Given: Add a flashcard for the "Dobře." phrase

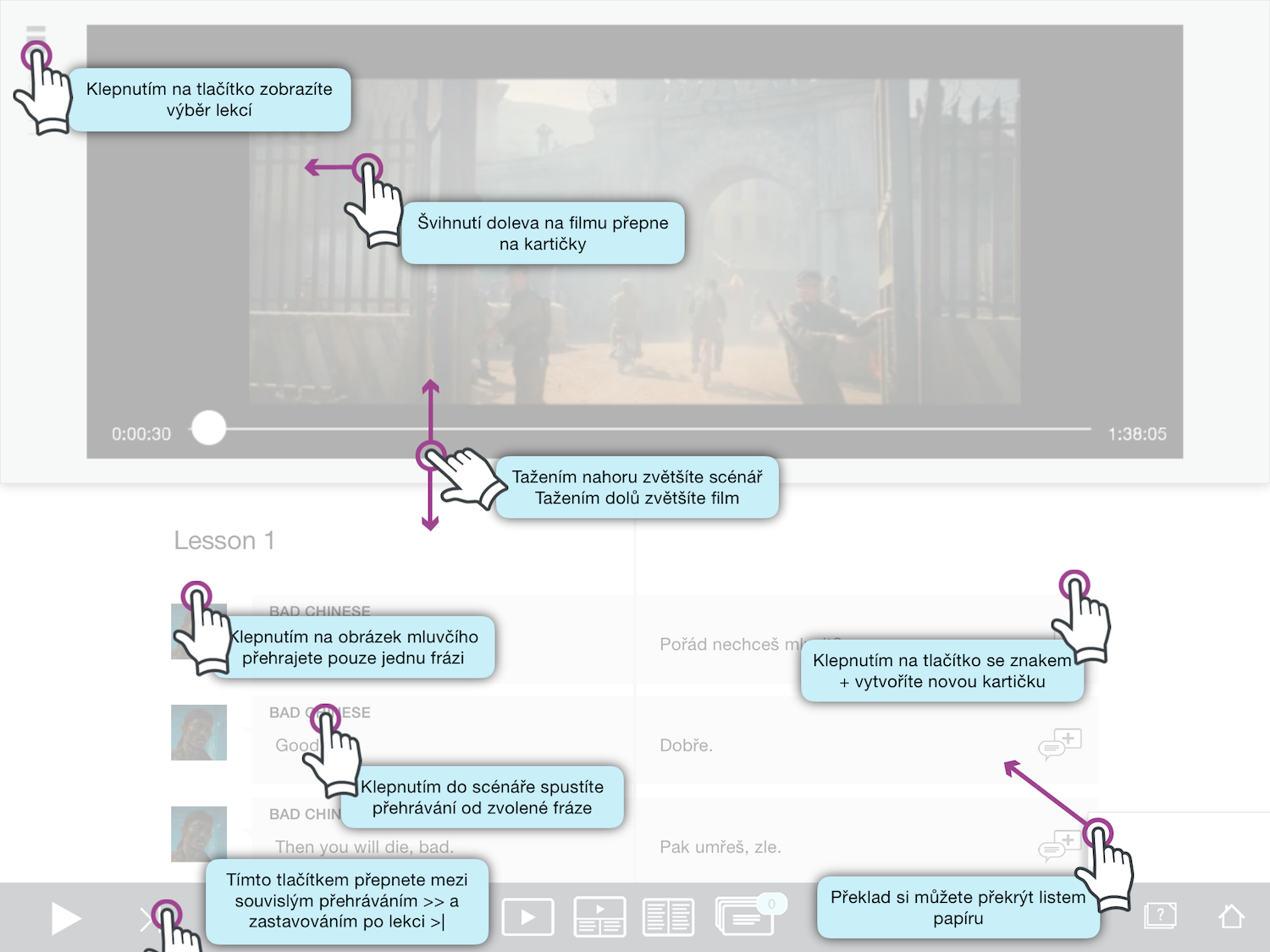Looking at the screenshot, I should [1059, 744].
